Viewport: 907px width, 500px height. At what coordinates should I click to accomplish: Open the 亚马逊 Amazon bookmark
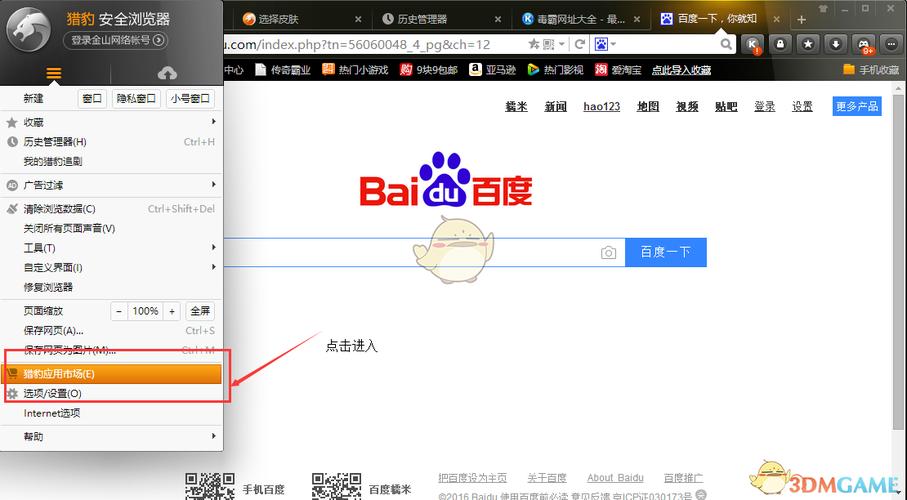[492, 70]
